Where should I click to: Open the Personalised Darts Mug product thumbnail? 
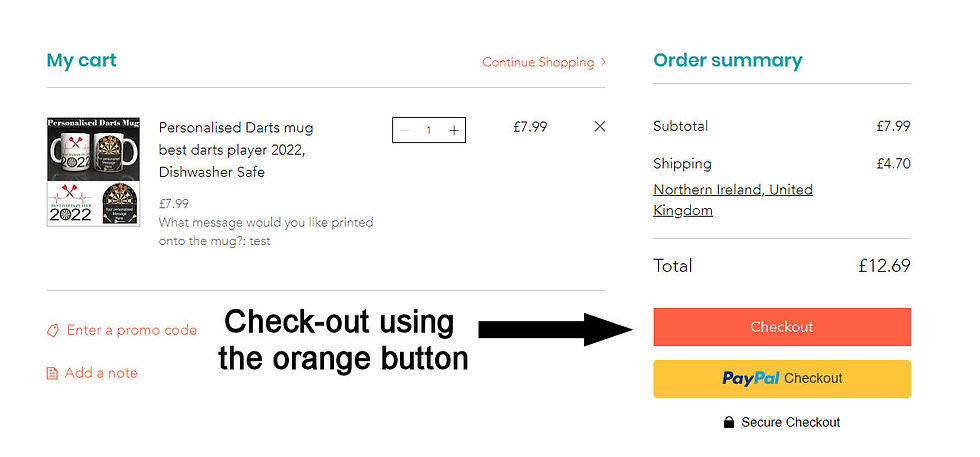96,172
